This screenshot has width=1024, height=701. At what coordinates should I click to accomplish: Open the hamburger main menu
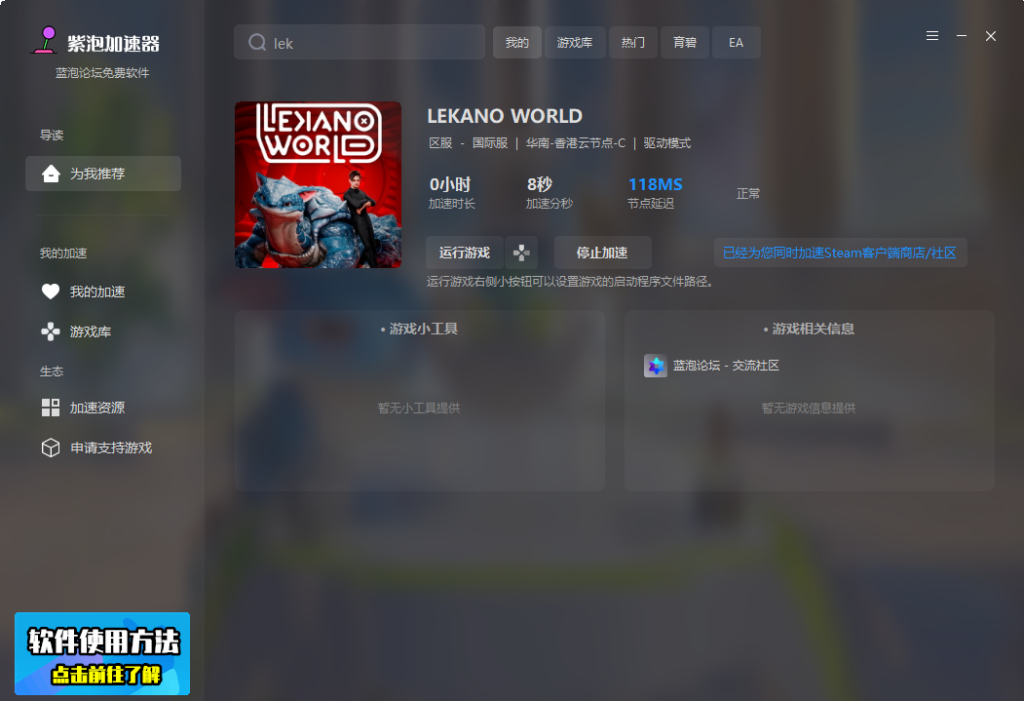pyautogui.click(x=932, y=36)
